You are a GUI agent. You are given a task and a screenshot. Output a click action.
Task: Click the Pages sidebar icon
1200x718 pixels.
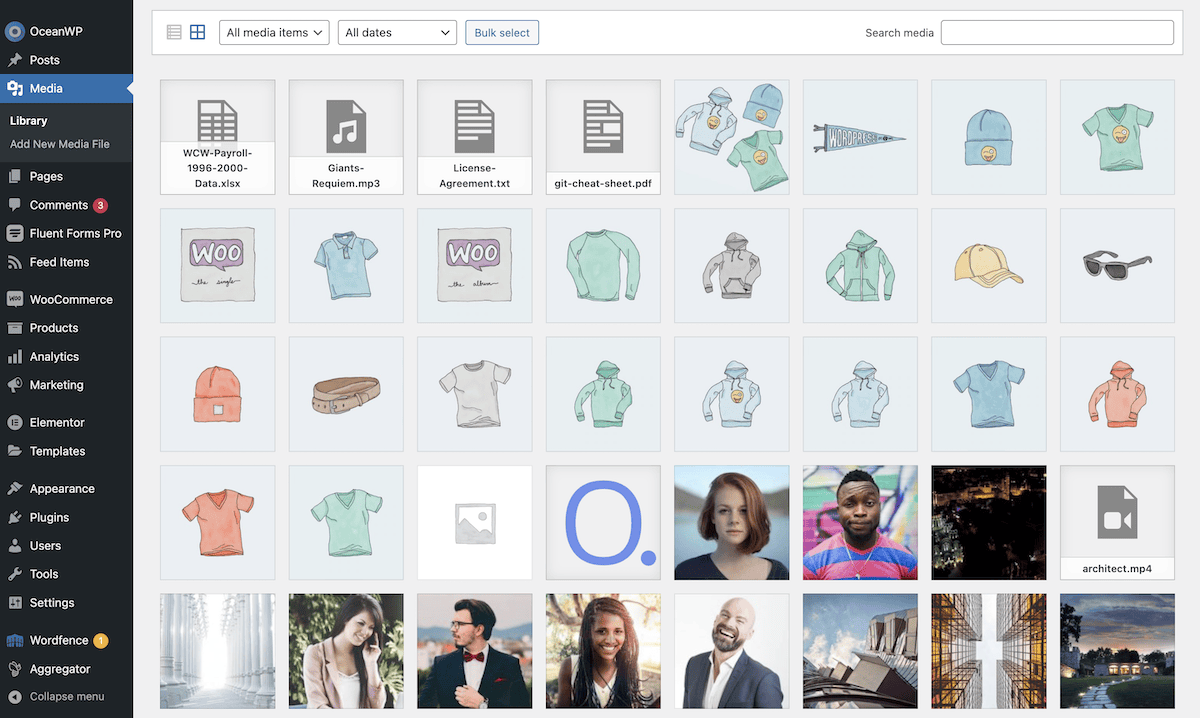(14, 176)
